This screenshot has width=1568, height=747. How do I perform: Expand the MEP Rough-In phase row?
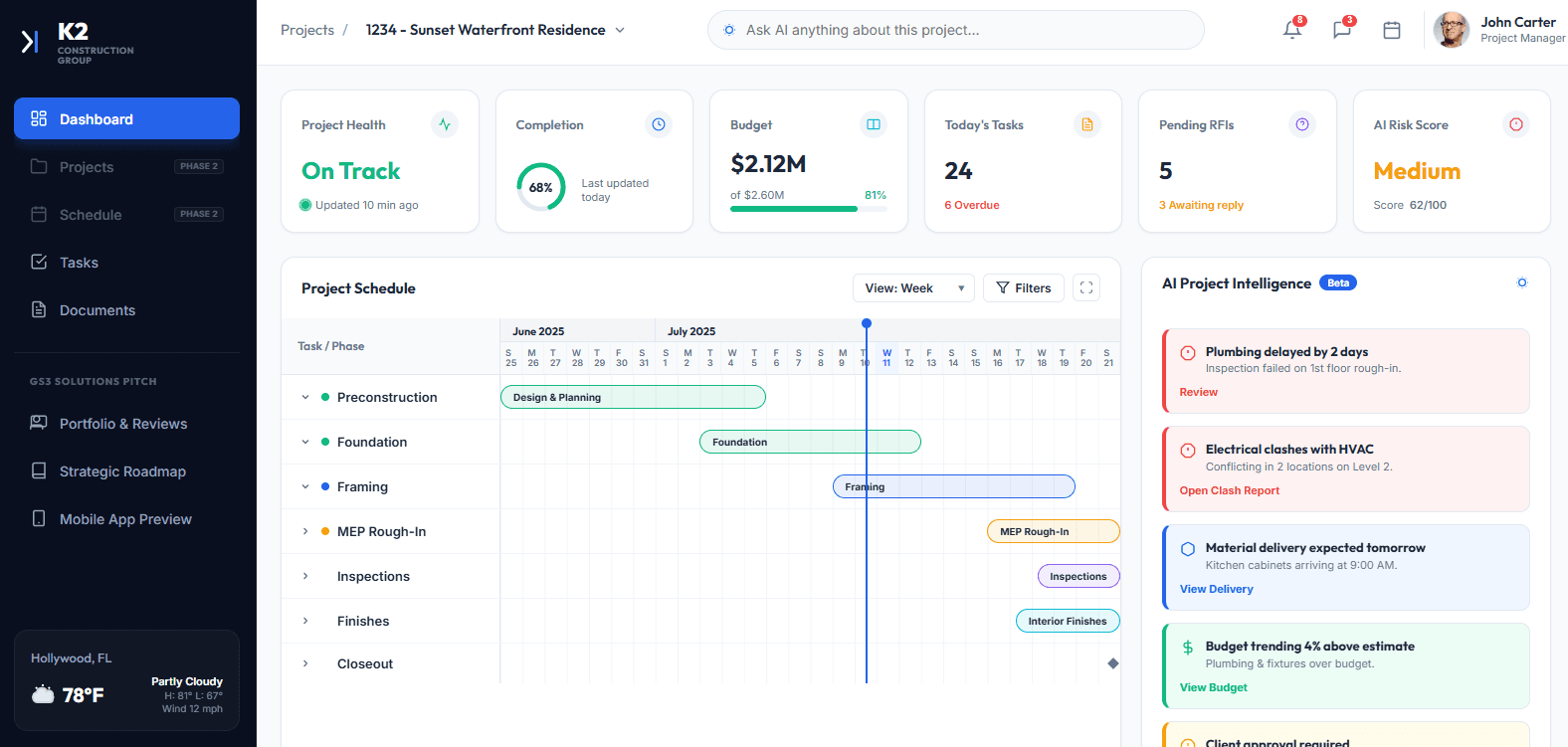pos(305,531)
